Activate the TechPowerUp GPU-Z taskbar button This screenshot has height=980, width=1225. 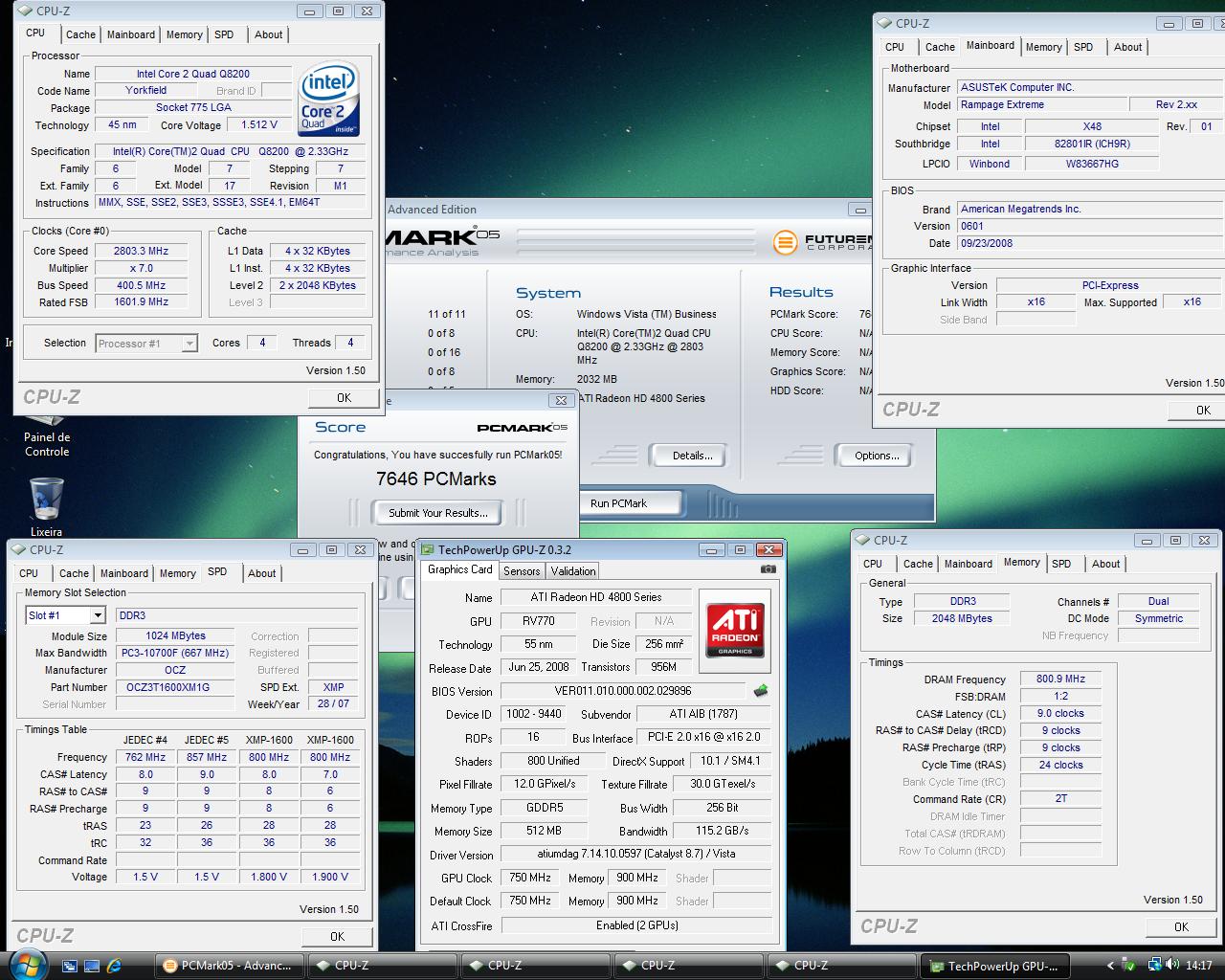click(x=995, y=966)
